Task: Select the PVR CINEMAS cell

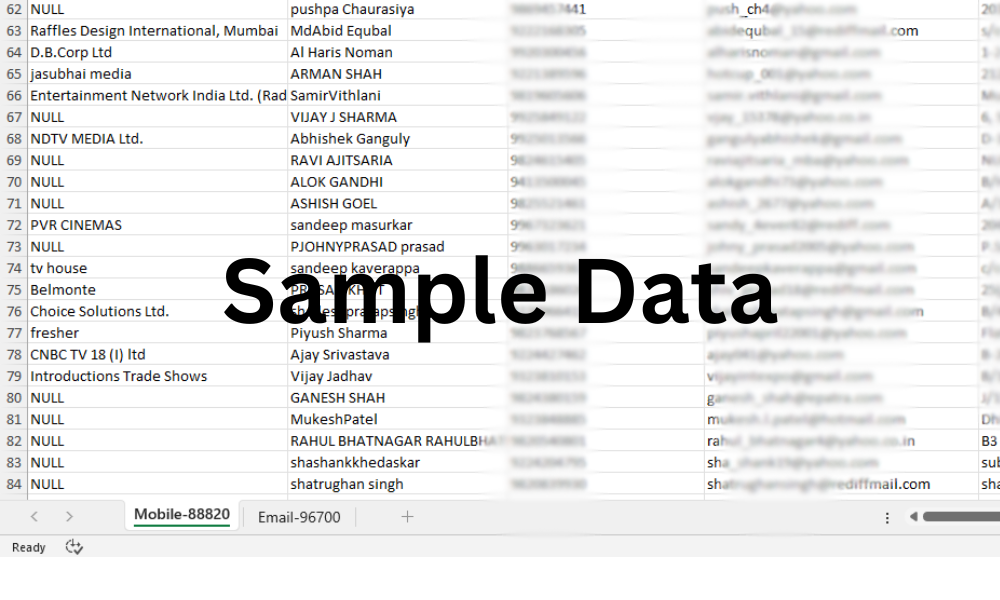Action: pyautogui.click(x=158, y=225)
